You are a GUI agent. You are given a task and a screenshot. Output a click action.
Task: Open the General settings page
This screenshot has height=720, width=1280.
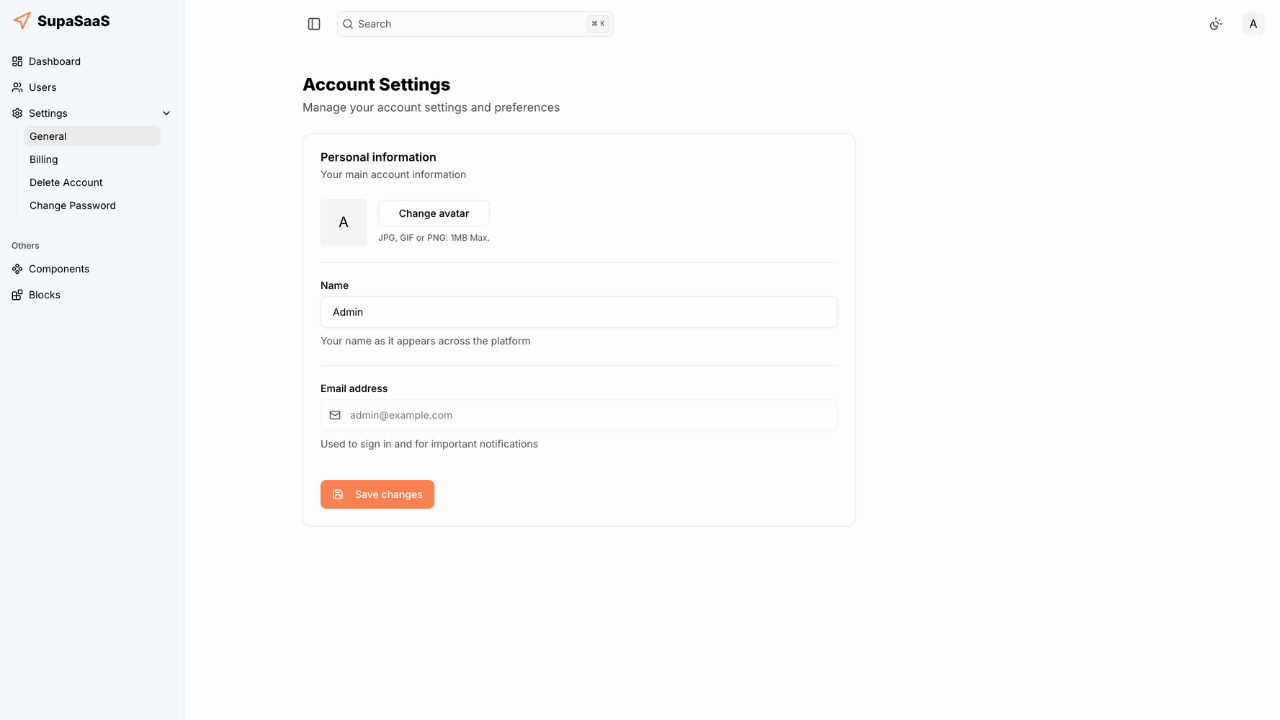[x=48, y=136]
